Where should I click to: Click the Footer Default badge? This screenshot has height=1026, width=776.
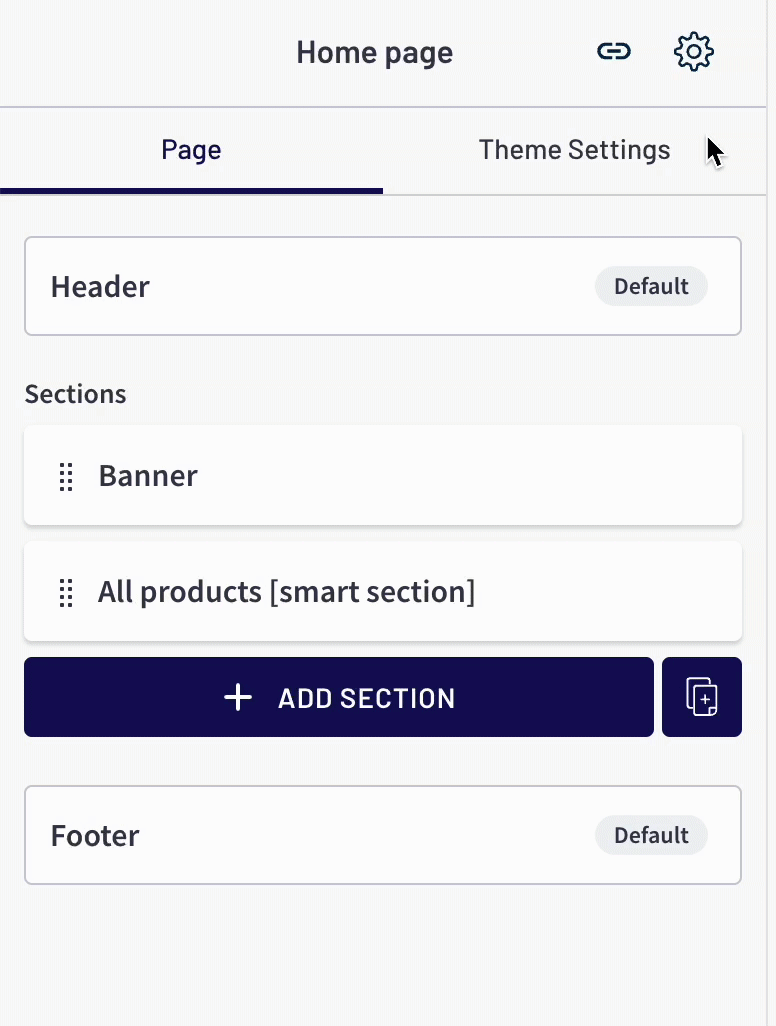point(651,835)
